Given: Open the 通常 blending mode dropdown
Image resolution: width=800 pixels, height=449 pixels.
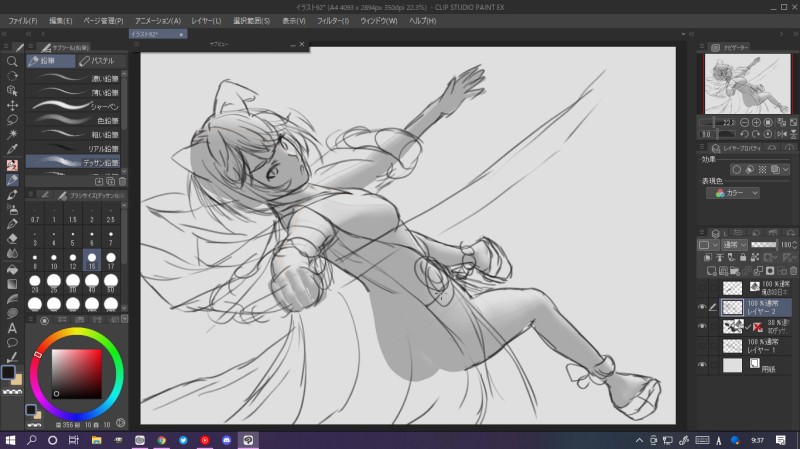Looking at the screenshot, I should (x=735, y=245).
